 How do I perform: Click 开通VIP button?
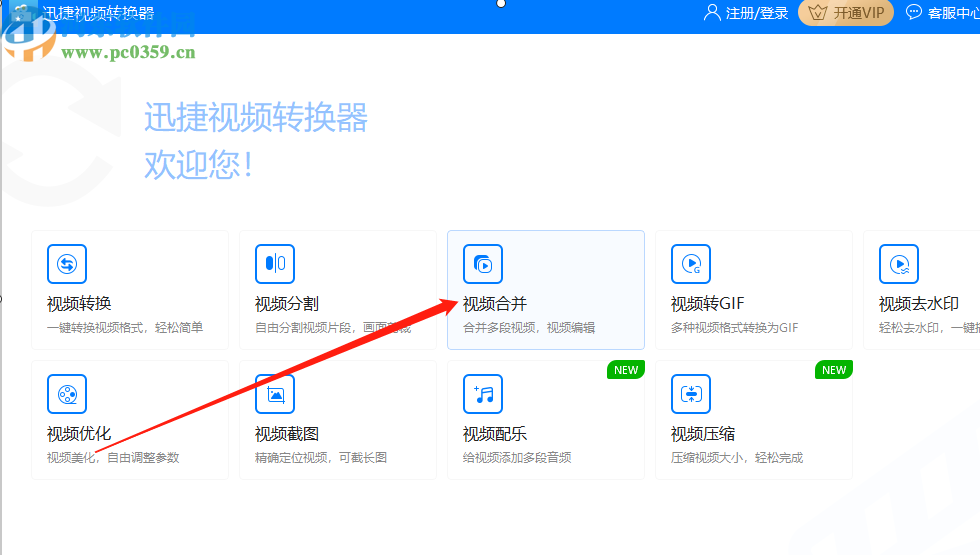pos(846,12)
